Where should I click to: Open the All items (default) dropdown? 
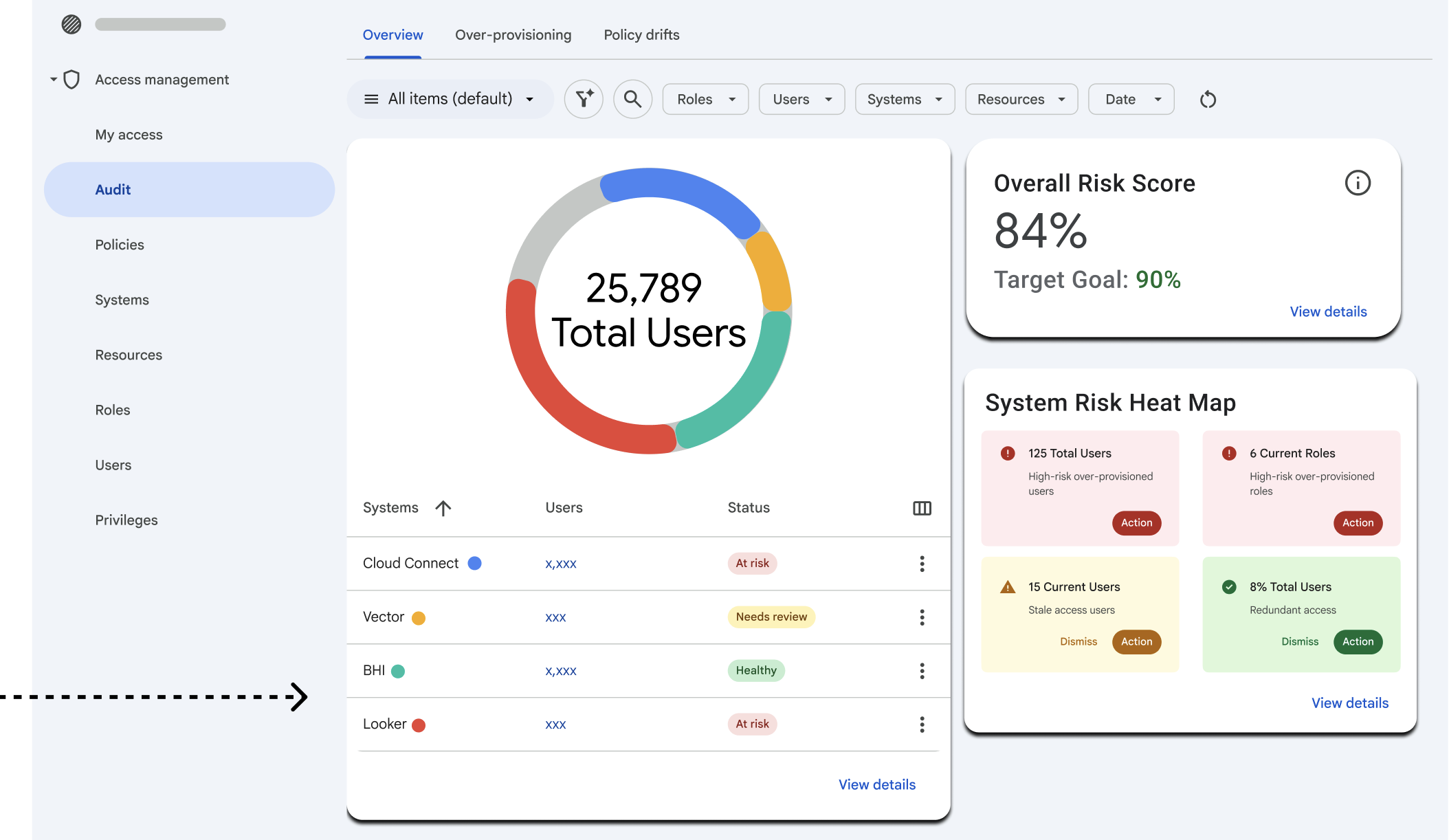pos(450,99)
